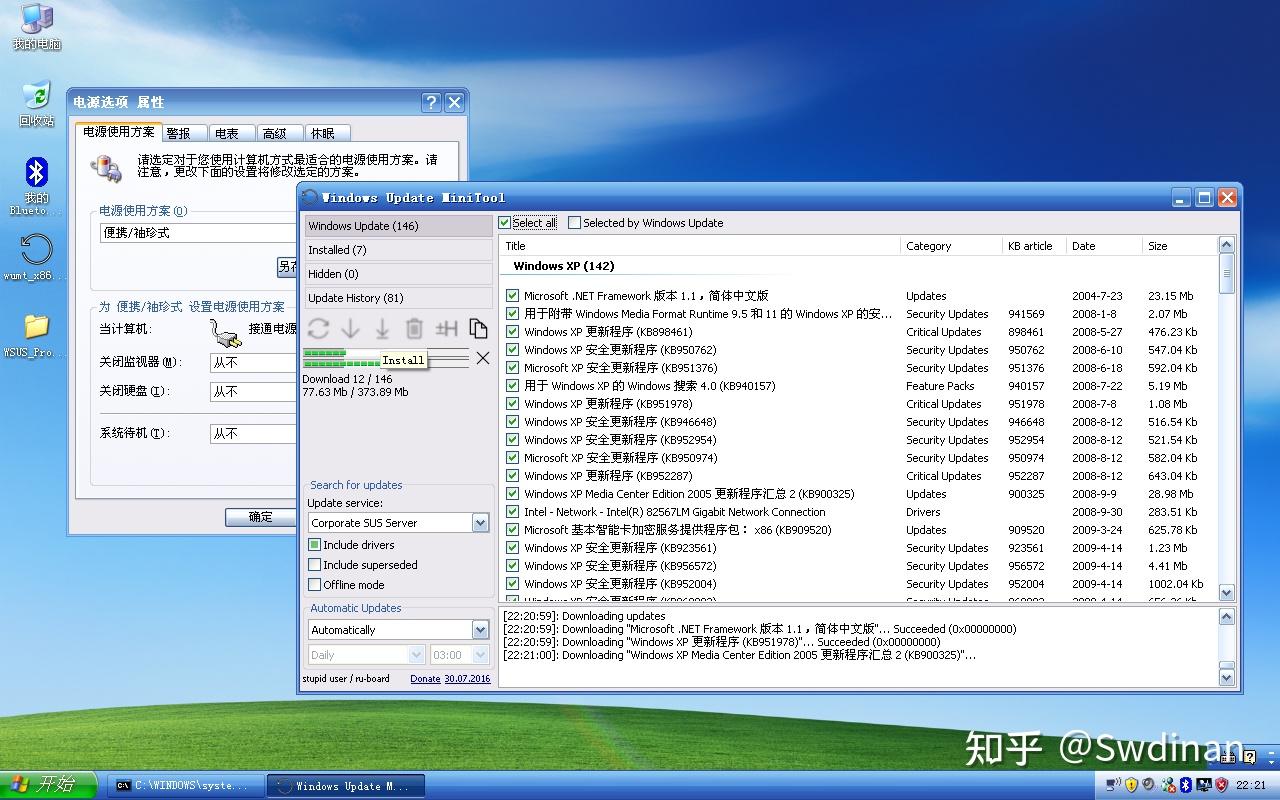The height and width of the screenshot is (800, 1280).
Task: Uncheck the Microsoft .NET Framework 1.1 checkbox
Action: (x=512, y=296)
